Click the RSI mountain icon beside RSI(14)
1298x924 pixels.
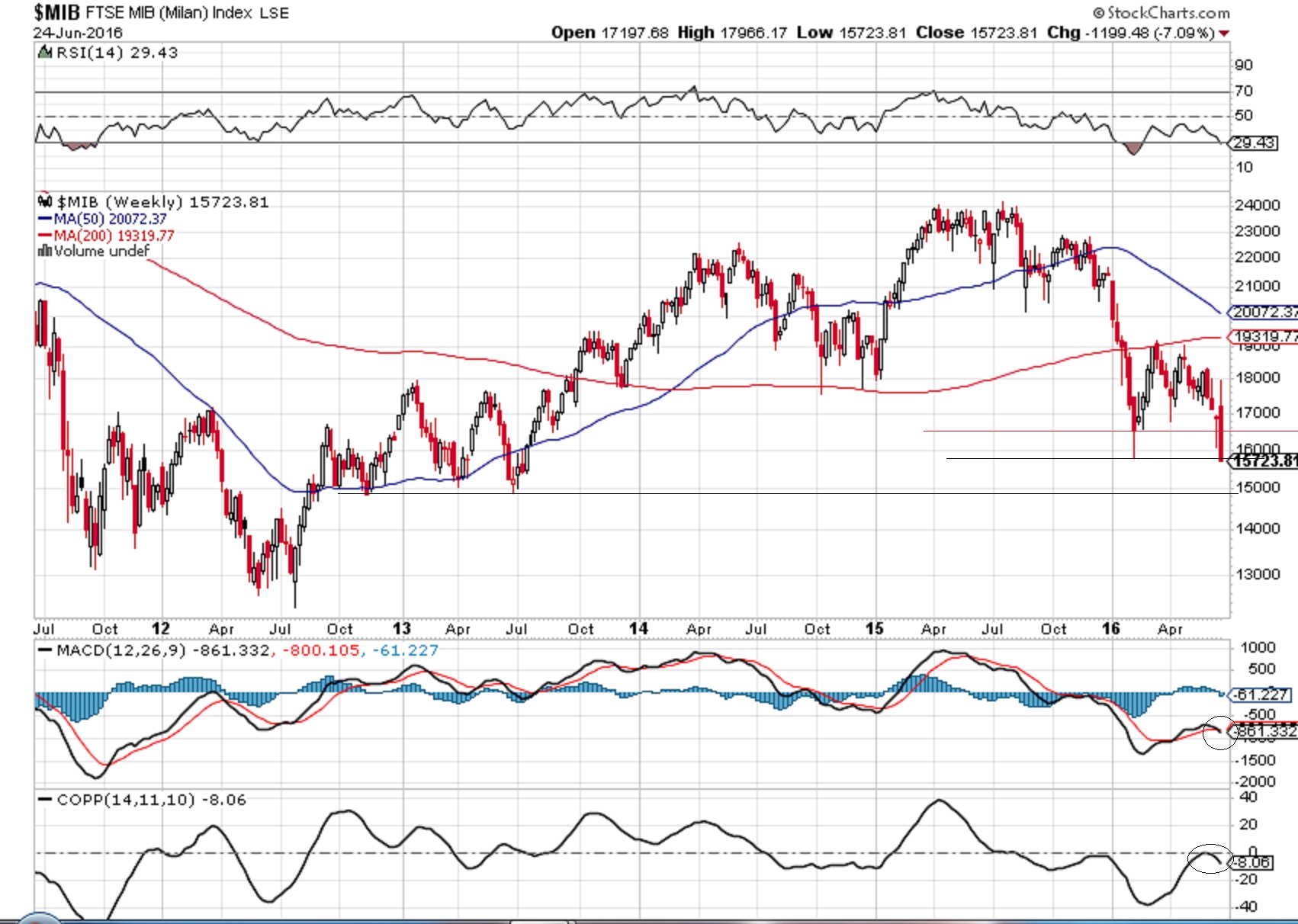pos(45,52)
